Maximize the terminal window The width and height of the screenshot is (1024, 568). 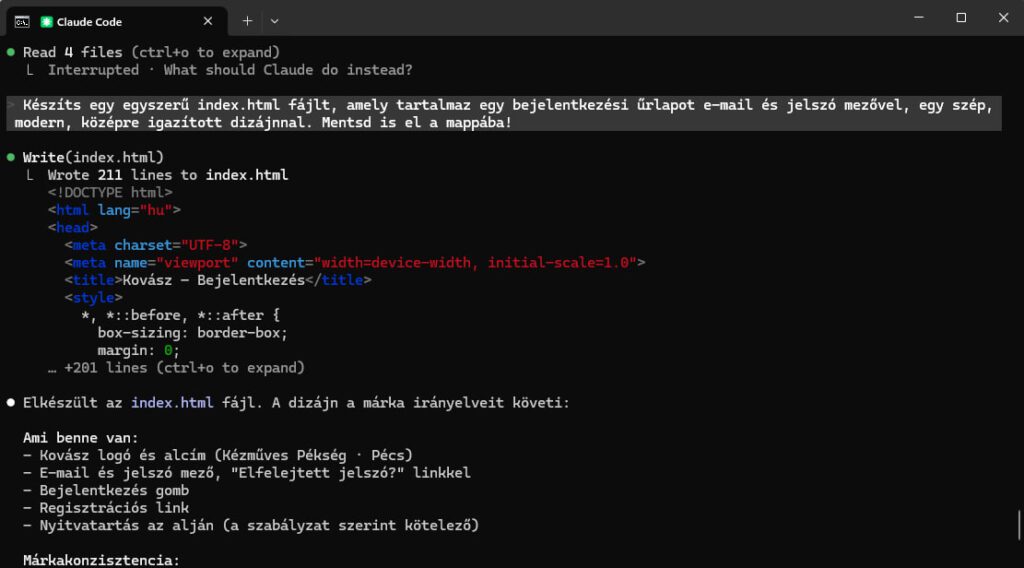coord(961,18)
